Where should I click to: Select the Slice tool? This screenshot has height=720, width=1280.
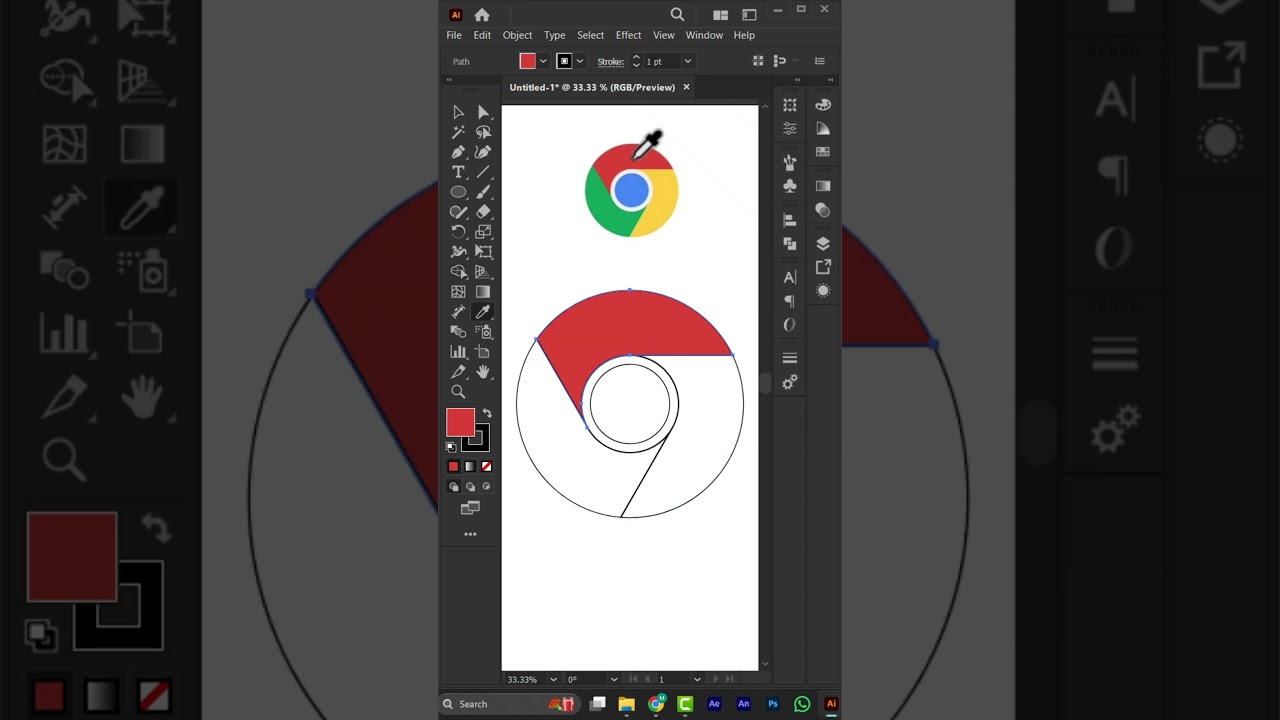point(458,372)
